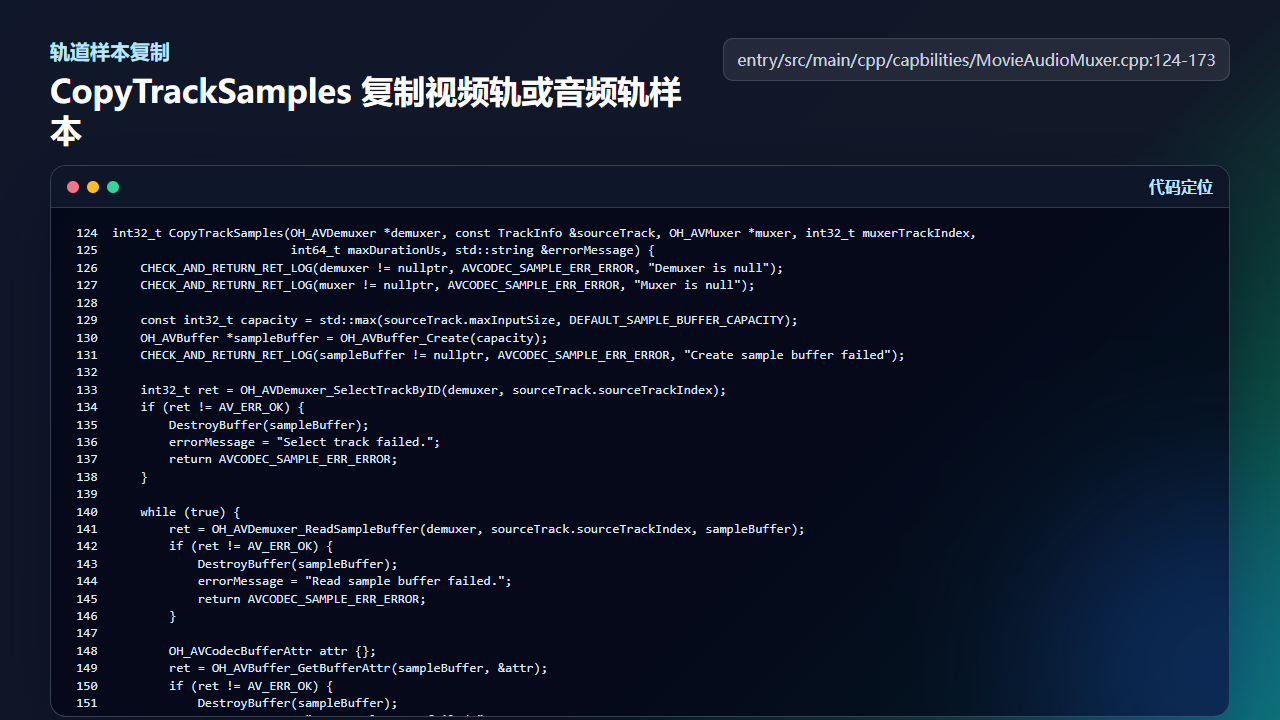Image resolution: width=1280 pixels, height=720 pixels.
Task: Click line number 145
Action: (87, 599)
